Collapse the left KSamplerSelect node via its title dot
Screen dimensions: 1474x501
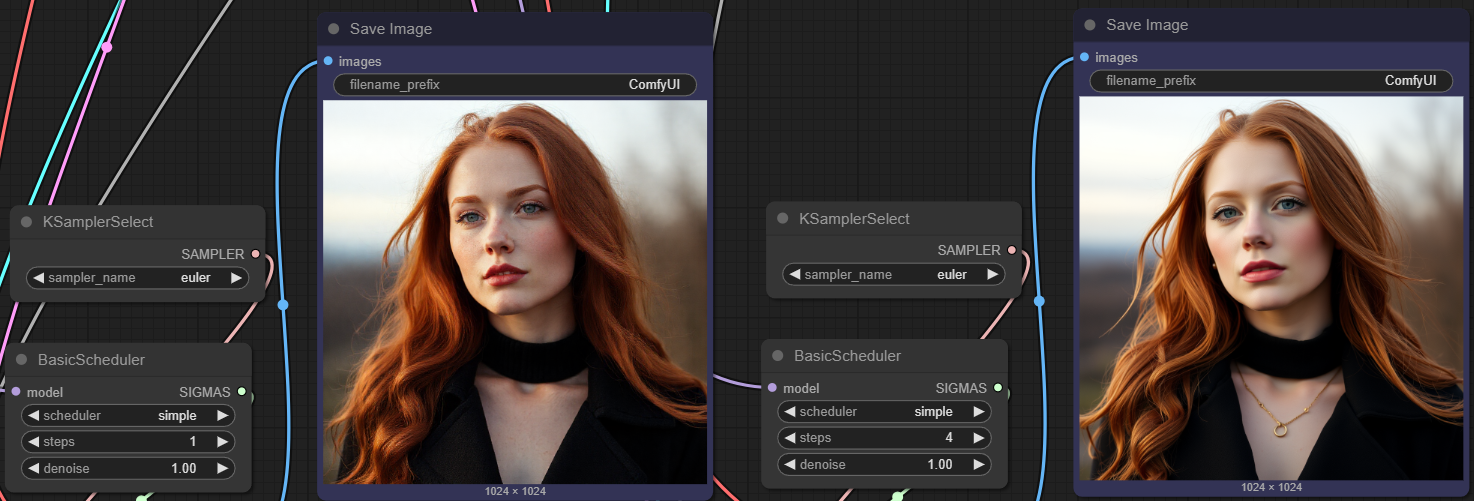point(27,222)
